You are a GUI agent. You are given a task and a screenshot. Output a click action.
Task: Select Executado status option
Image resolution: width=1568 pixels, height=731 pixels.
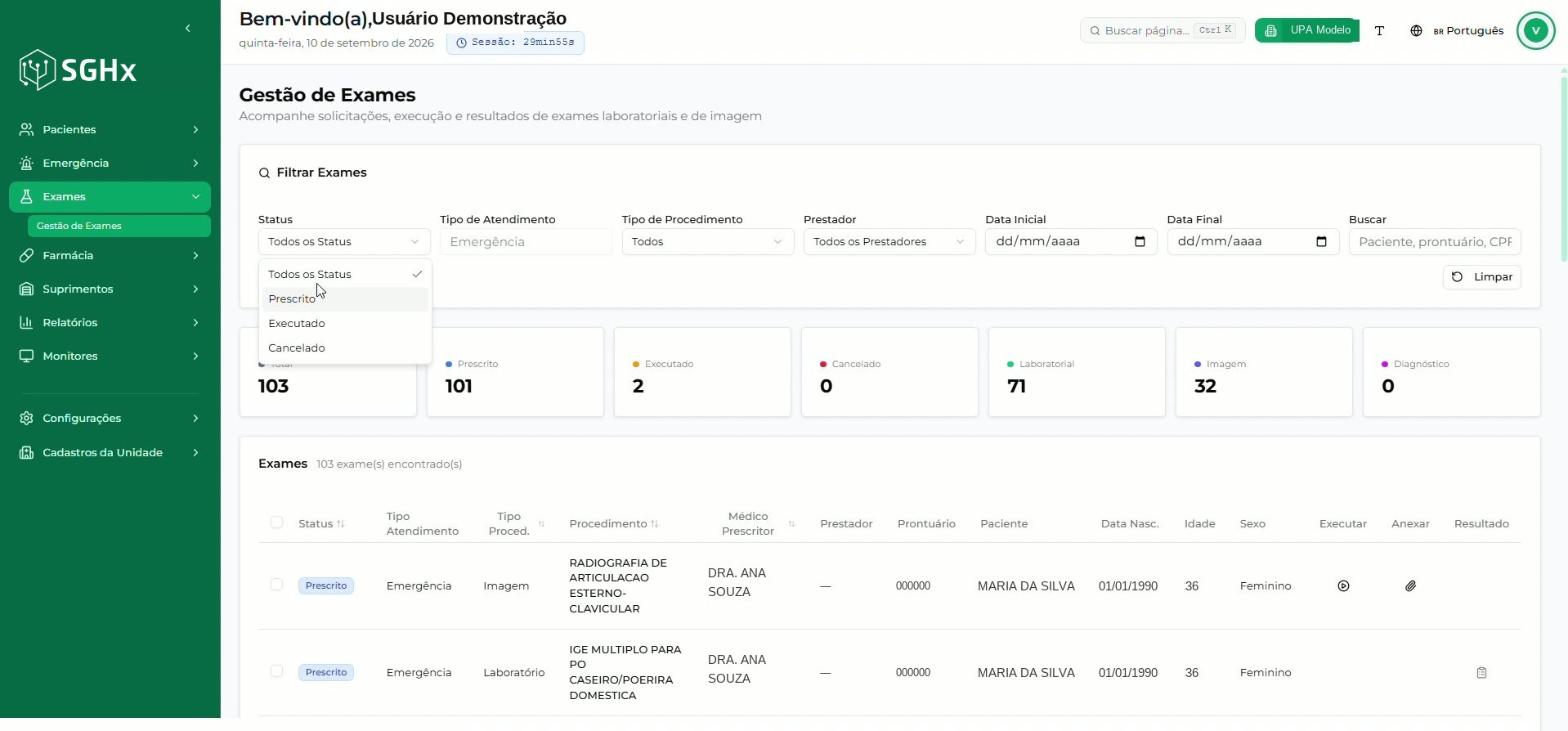tap(344, 324)
